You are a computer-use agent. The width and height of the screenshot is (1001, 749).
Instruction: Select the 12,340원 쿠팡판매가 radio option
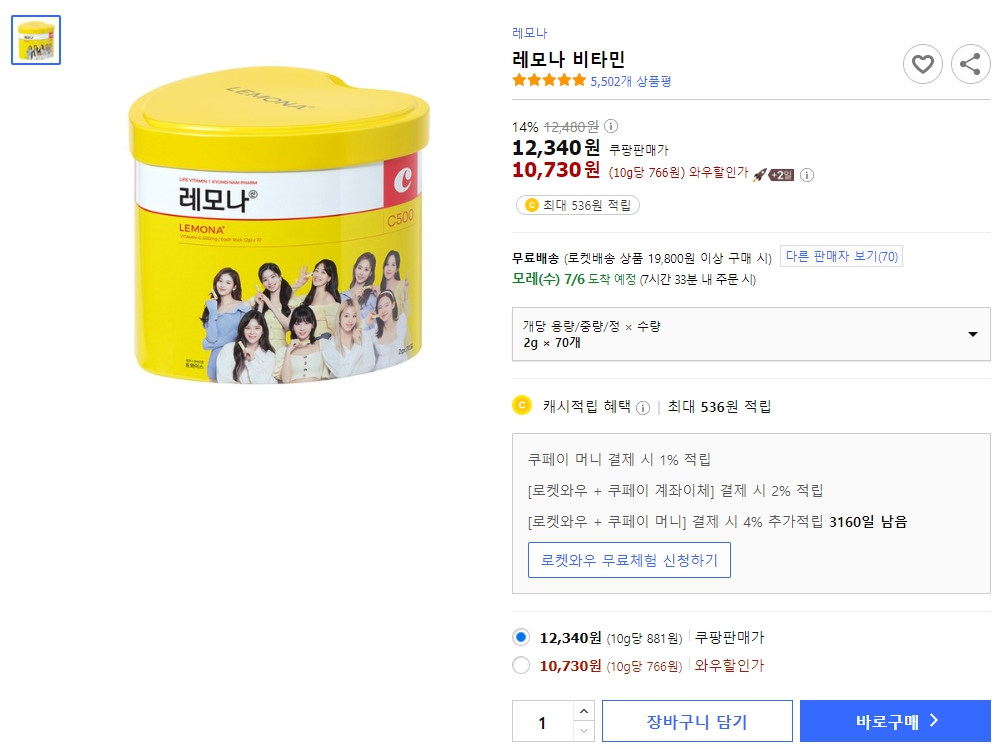(521, 637)
